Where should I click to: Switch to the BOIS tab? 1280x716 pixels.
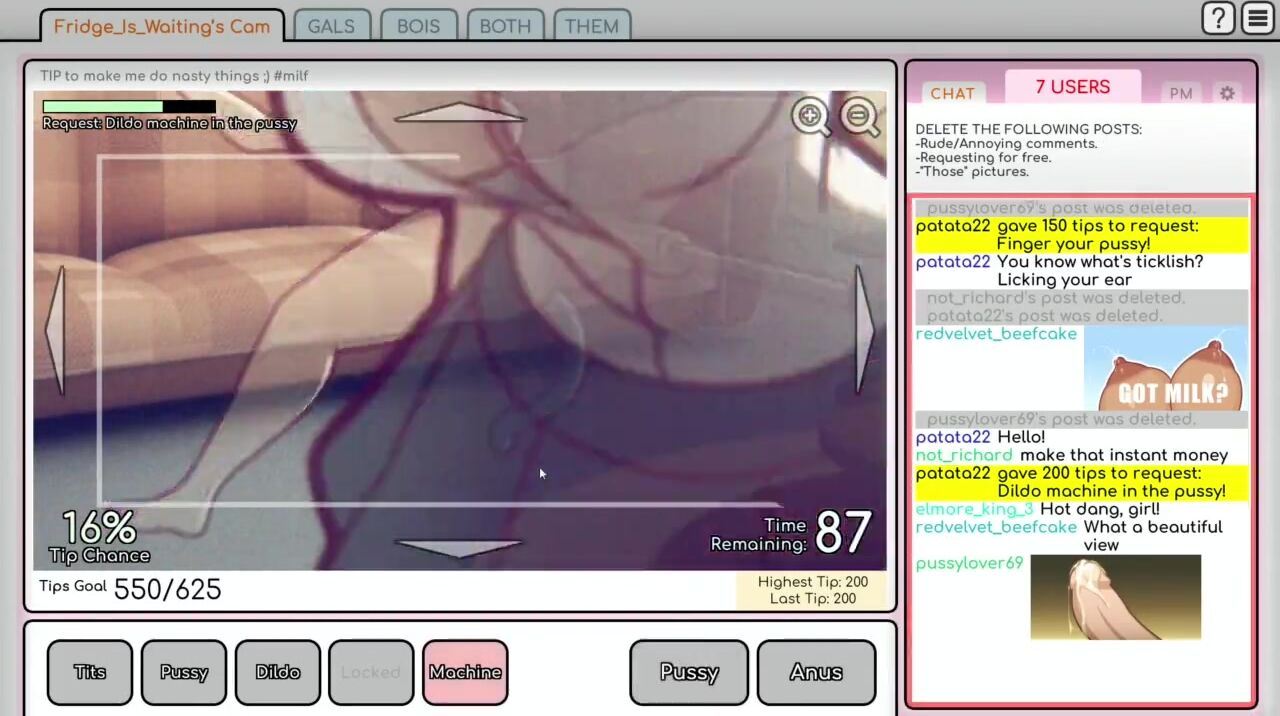418,26
